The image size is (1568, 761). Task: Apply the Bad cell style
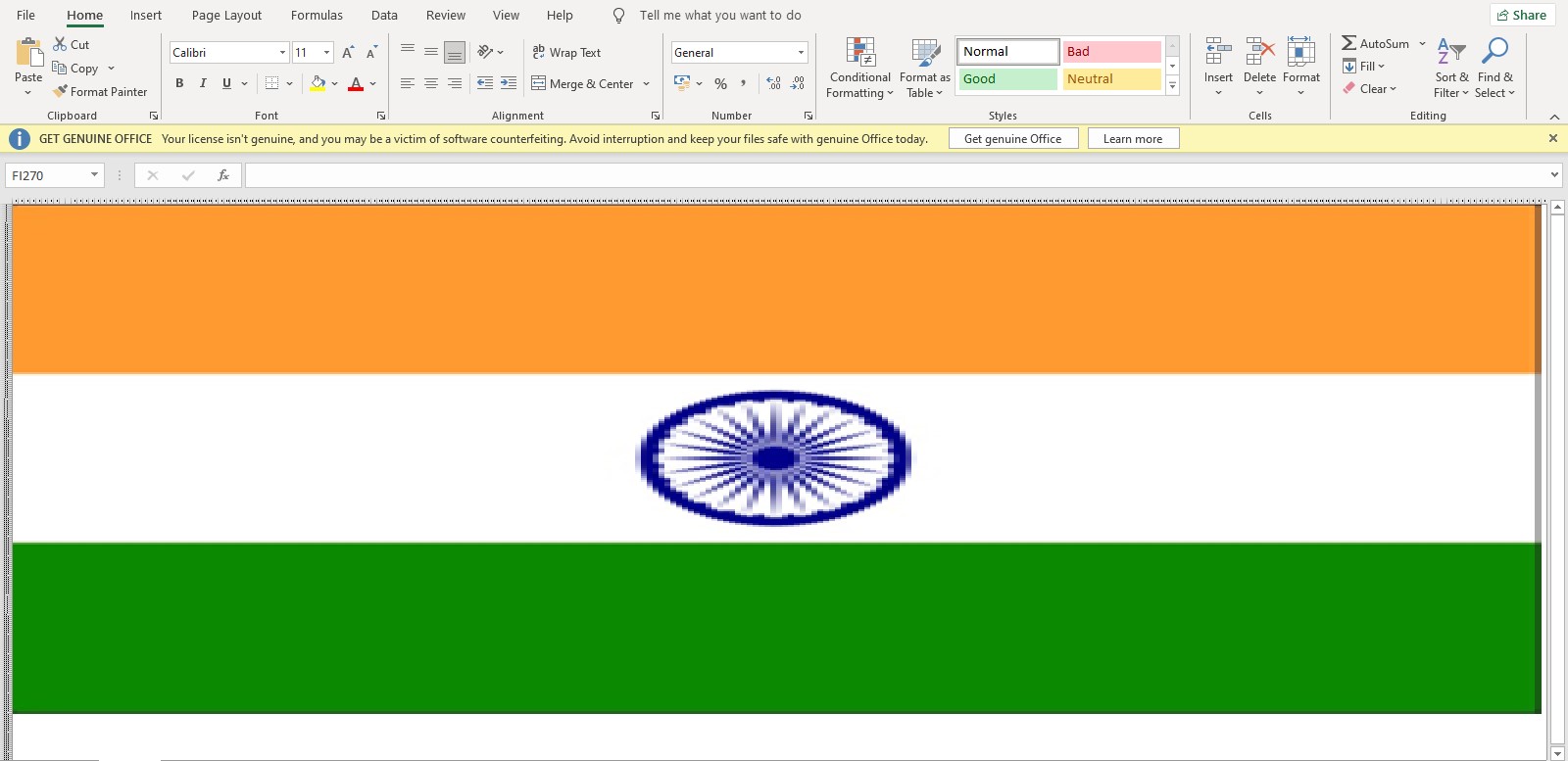click(1112, 51)
